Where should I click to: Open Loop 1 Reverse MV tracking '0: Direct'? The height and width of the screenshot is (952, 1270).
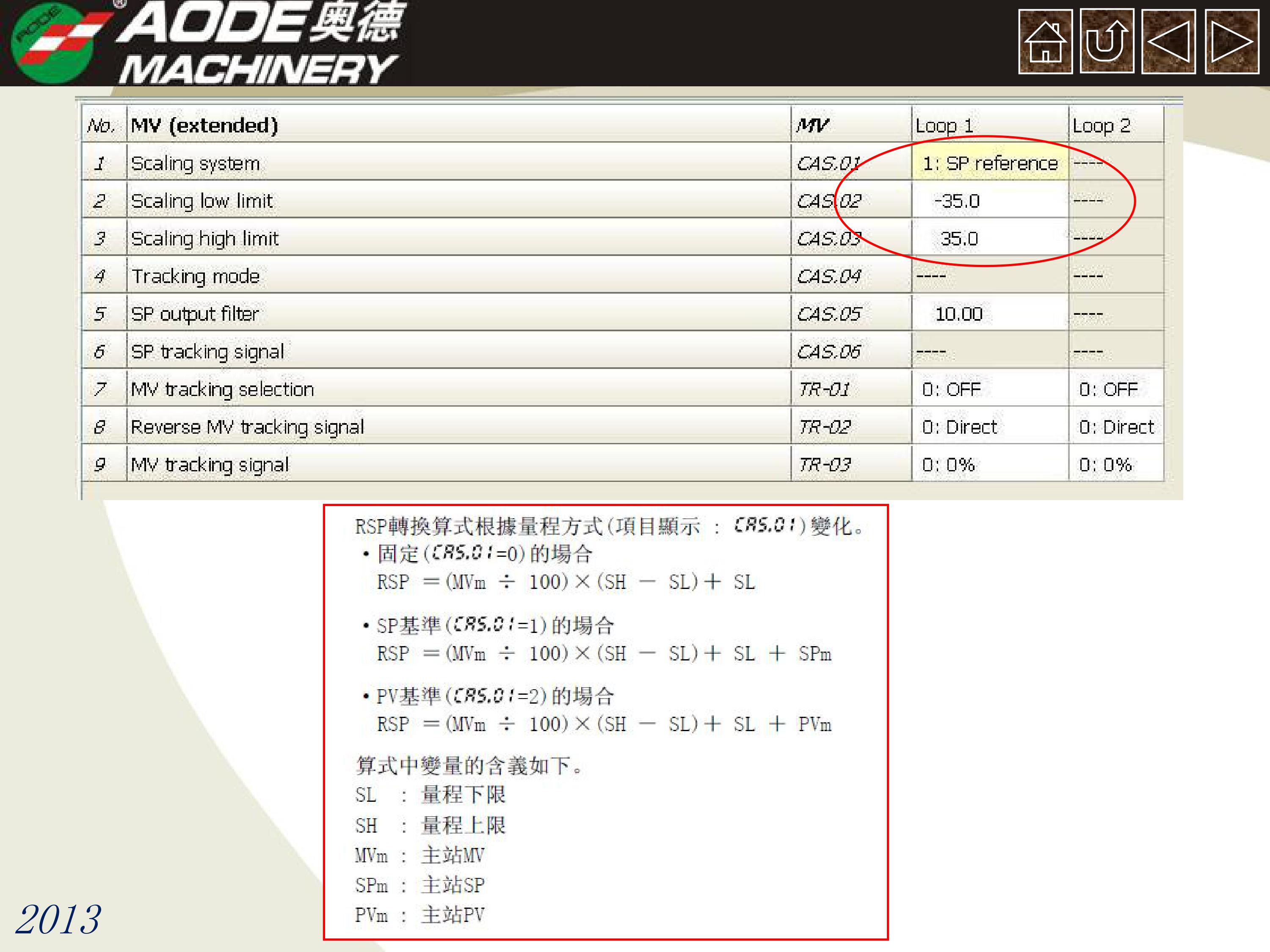(990, 427)
